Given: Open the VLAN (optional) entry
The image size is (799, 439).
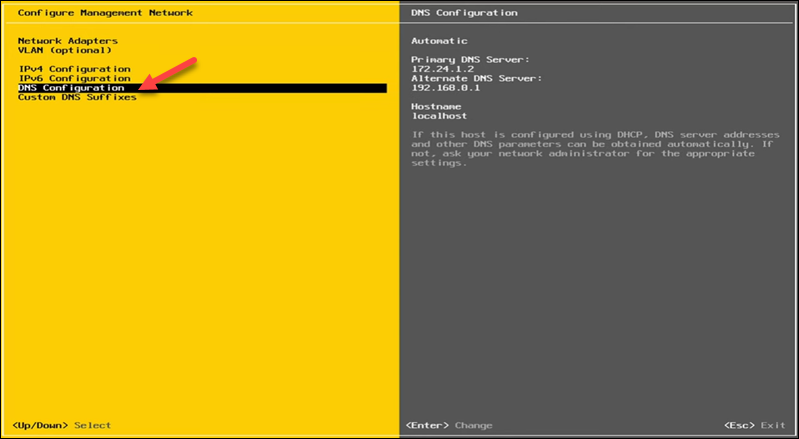Looking at the screenshot, I should (63, 50).
